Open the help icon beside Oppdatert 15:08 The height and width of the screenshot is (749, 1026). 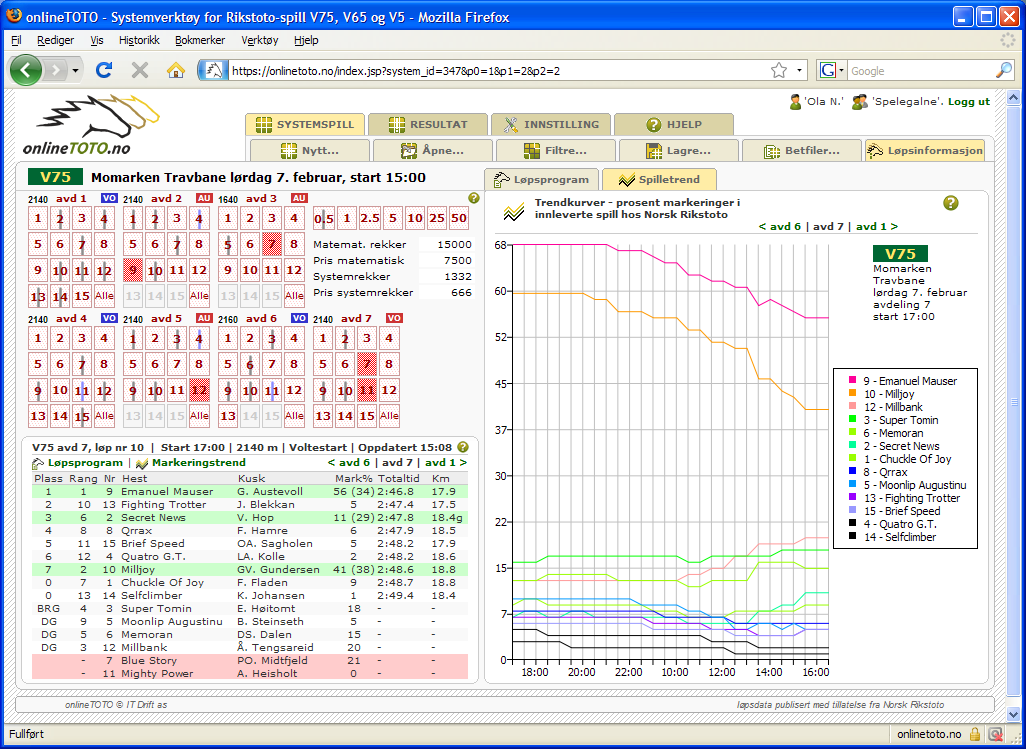tap(463, 447)
